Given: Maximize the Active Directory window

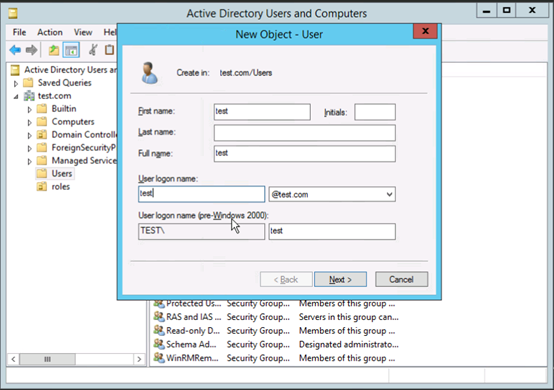Looking at the screenshot, I should 507,10.
